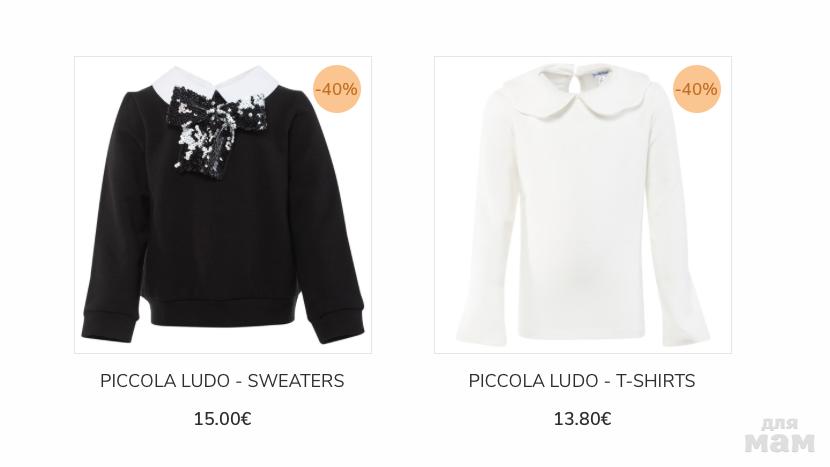Viewport: 830px width, 467px height.
Task: Click the 15.00€ price
Action: click(x=222, y=419)
